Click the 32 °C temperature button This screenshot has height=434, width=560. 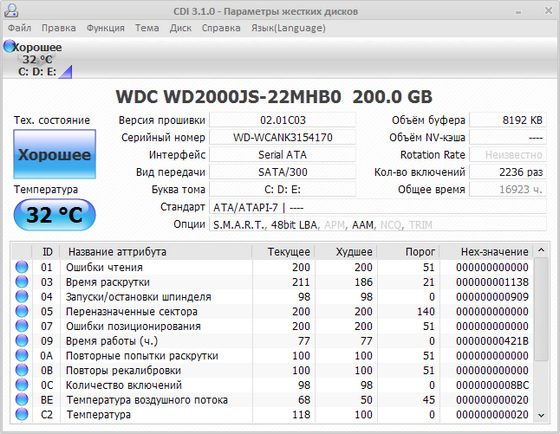point(55,215)
